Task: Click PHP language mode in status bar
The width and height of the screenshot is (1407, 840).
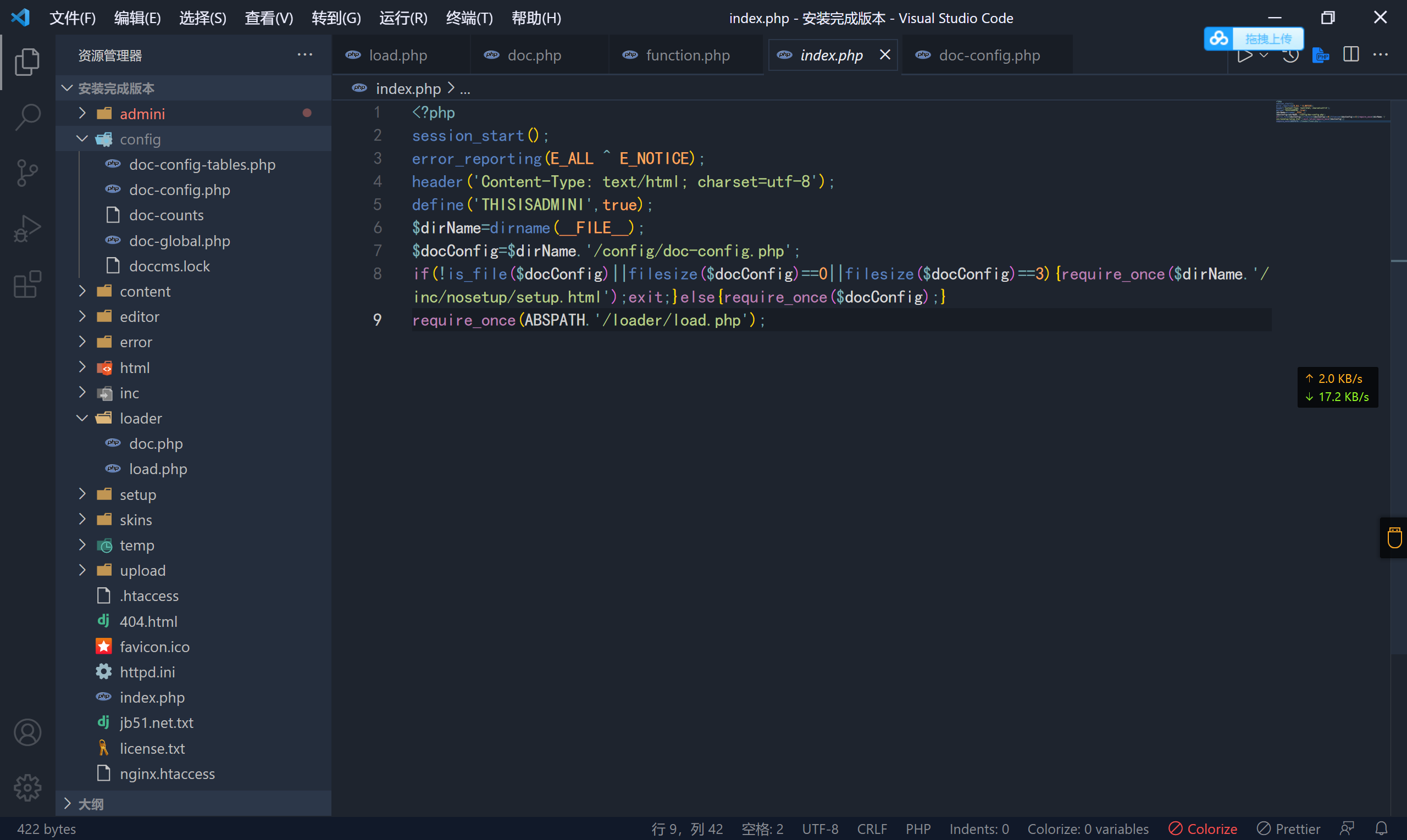Action: click(x=917, y=828)
